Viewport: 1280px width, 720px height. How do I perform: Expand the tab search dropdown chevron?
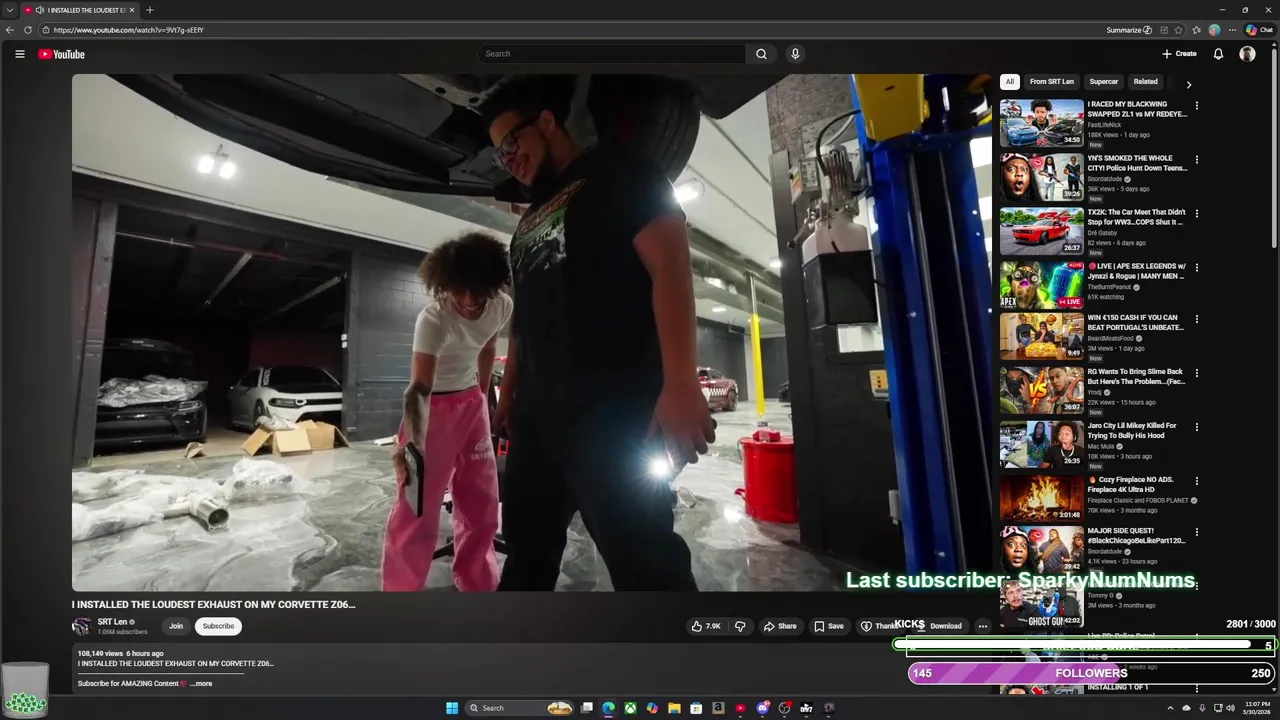click(x=9, y=10)
